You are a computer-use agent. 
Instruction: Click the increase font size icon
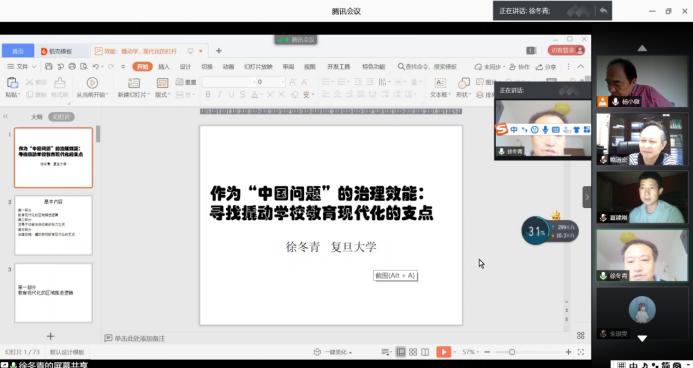click(292, 82)
